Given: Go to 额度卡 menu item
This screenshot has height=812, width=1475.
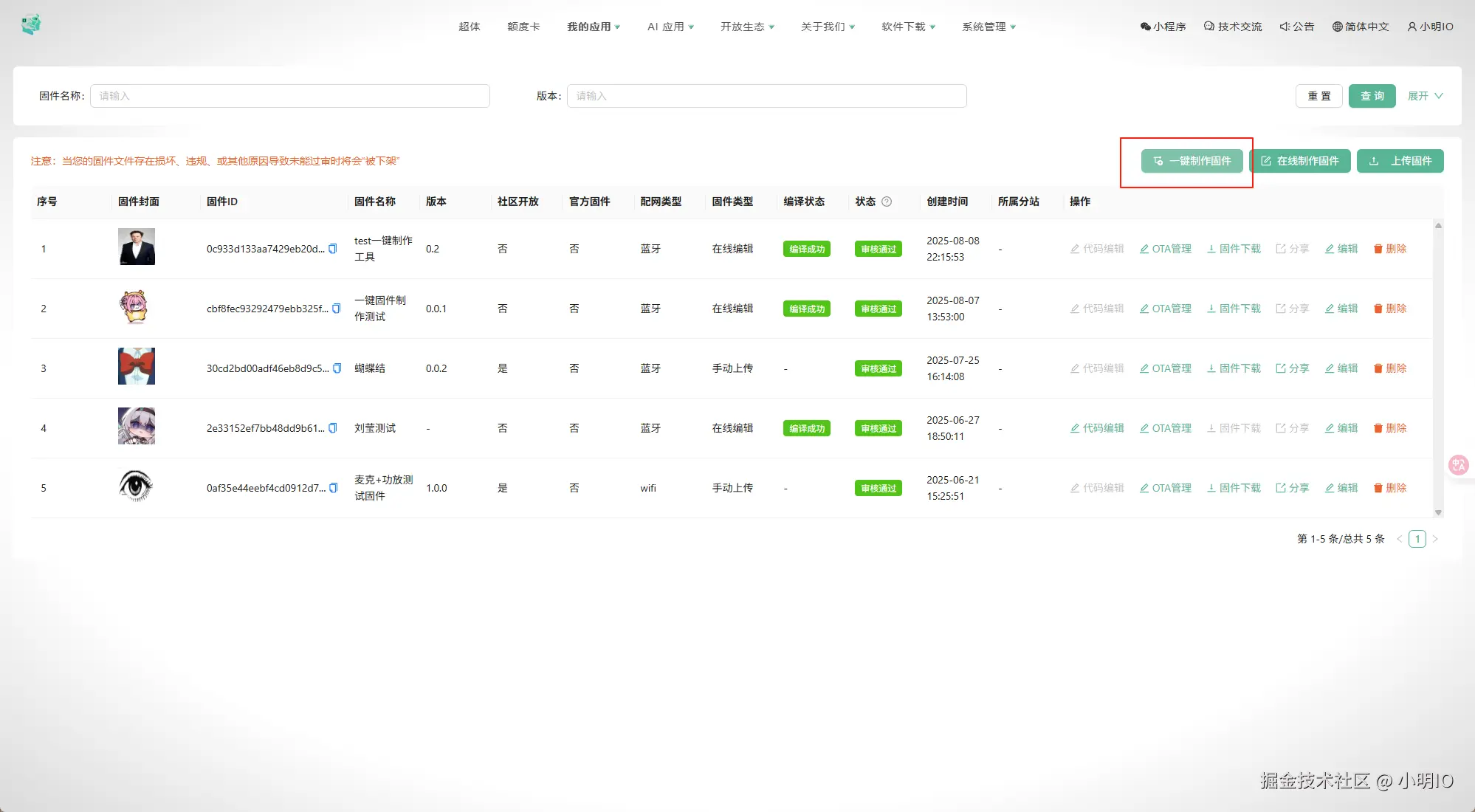Looking at the screenshot, I should click(x=523, y=27).
